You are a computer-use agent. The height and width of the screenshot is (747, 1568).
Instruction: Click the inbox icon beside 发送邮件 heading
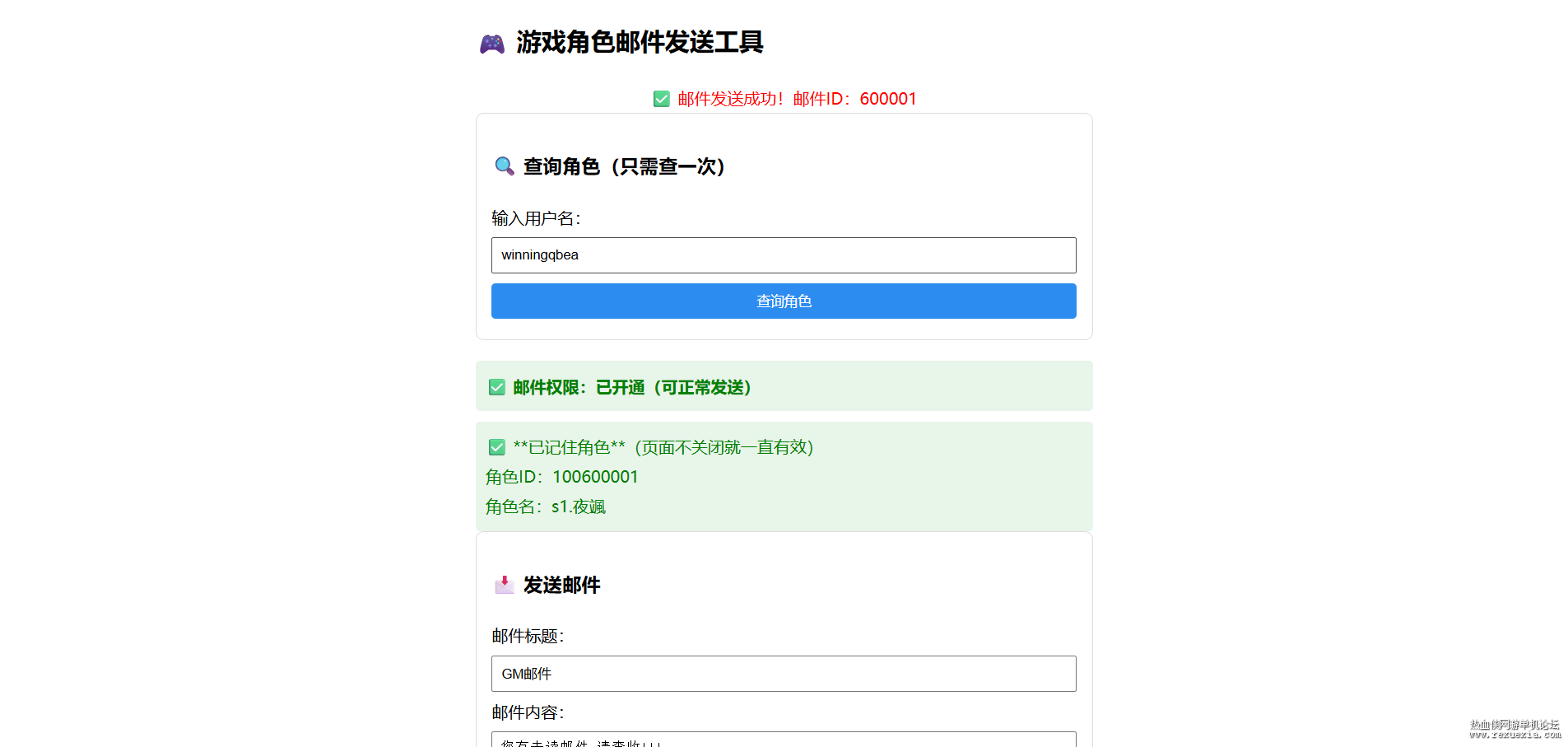pyautogui.click(x=505, y=585)
